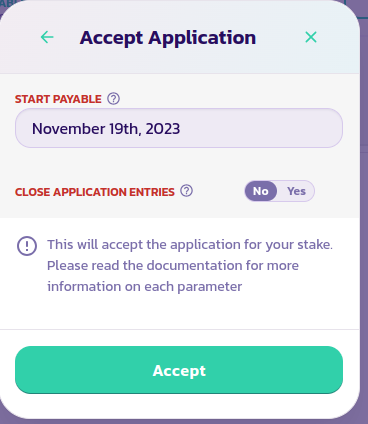Viewport: 368px width, 424px height.
Task: Click the Accept Application title text
Action: (168, 38)
